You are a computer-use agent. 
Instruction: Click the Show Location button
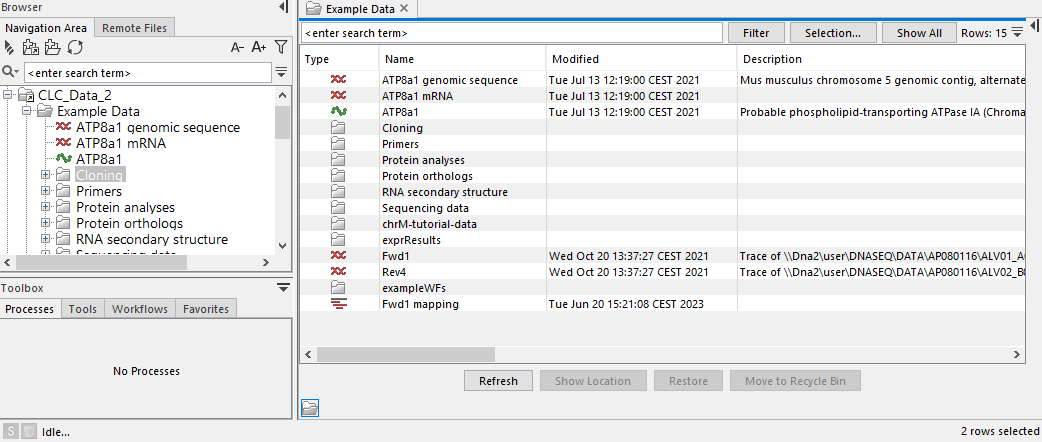tap(593, 381)
